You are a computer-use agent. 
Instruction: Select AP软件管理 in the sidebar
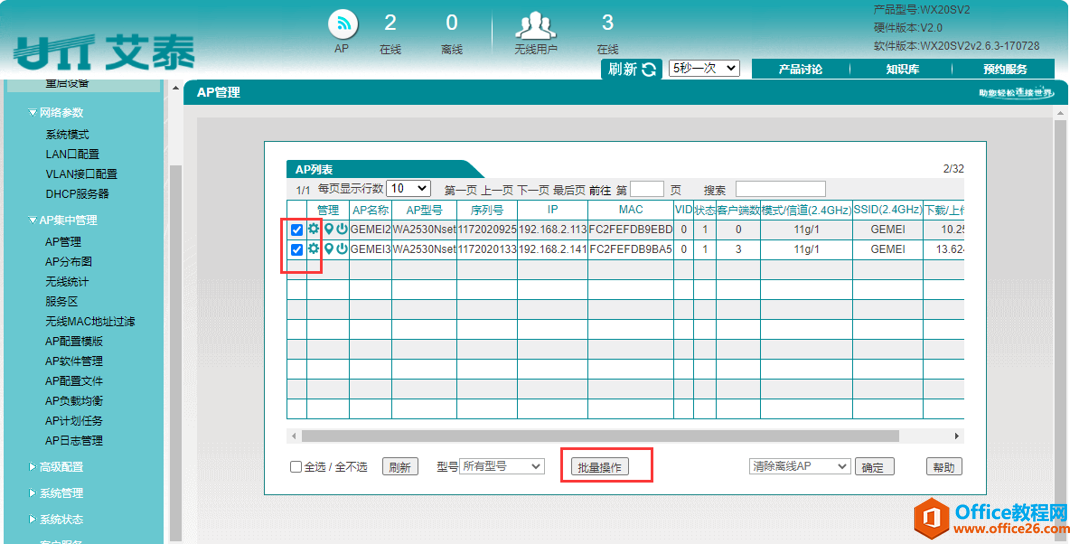click(x=73, y=361)
